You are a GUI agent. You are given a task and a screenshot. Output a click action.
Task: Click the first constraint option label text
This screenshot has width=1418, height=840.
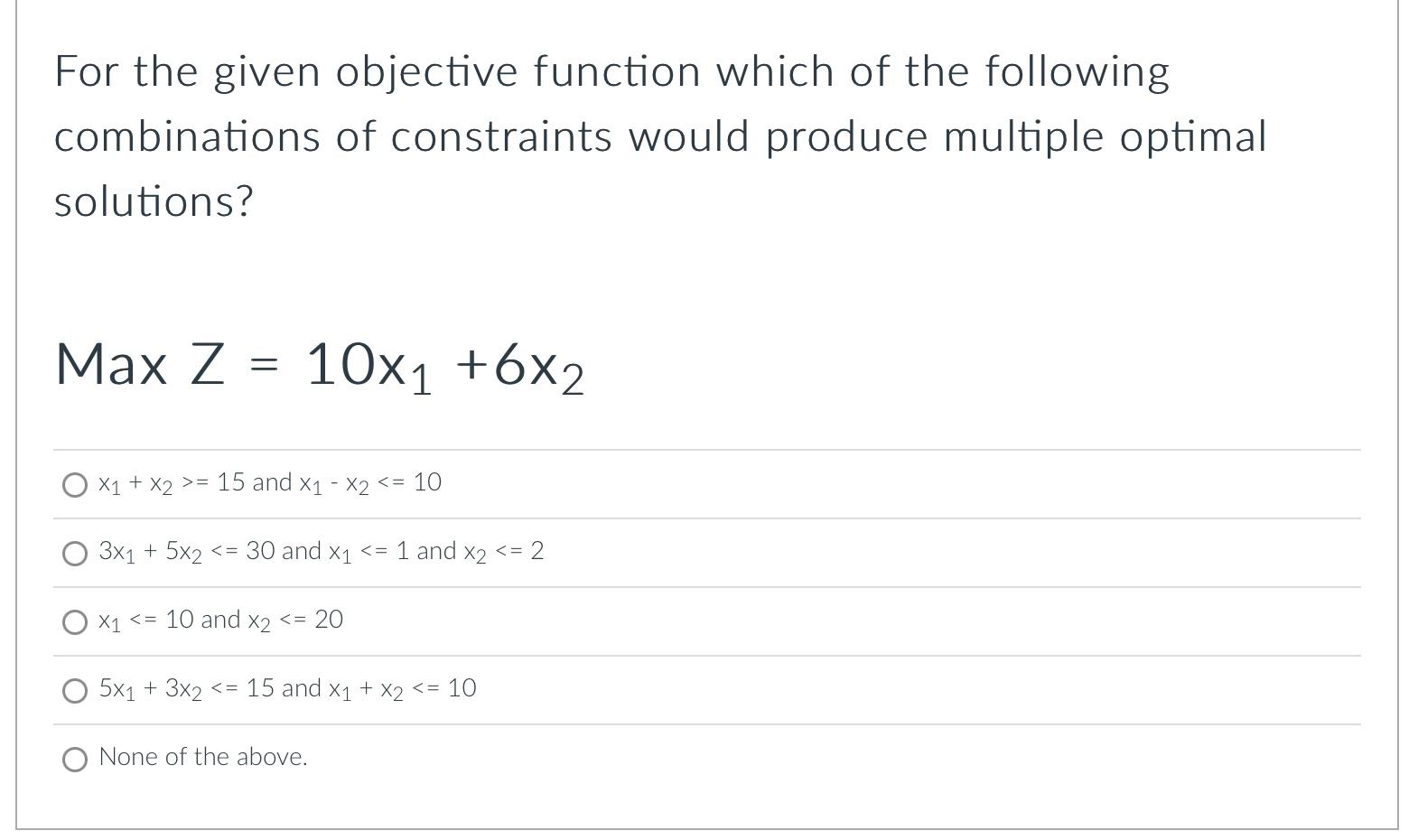pyautogui.click(x=269, y=483)
